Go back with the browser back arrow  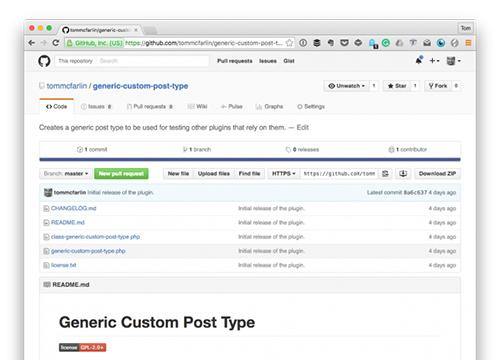pos(32,43)
